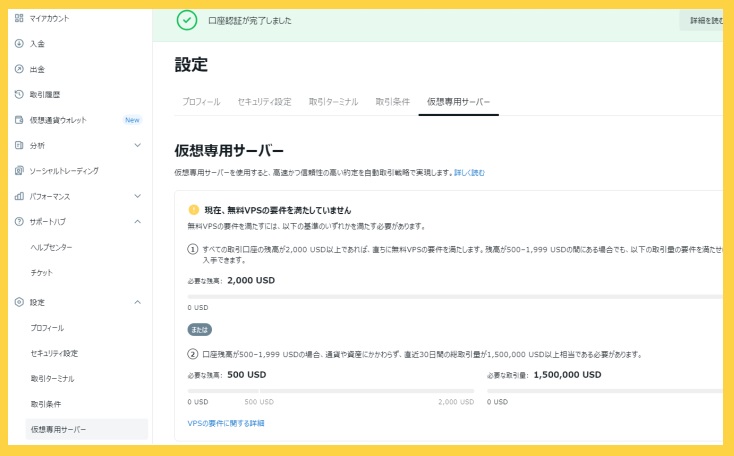Collapse the support hub (サポートハブ) chevron
Image resolution: width=734 pixels, height=456 pixels.
[x=138, y=222]
